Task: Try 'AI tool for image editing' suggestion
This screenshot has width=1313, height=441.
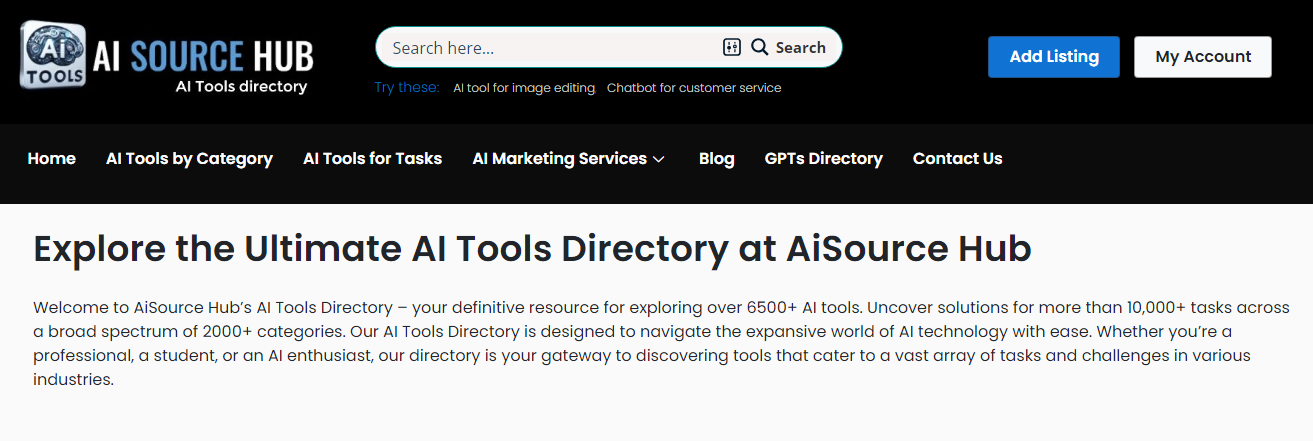Action: click(x=524, y=88)
